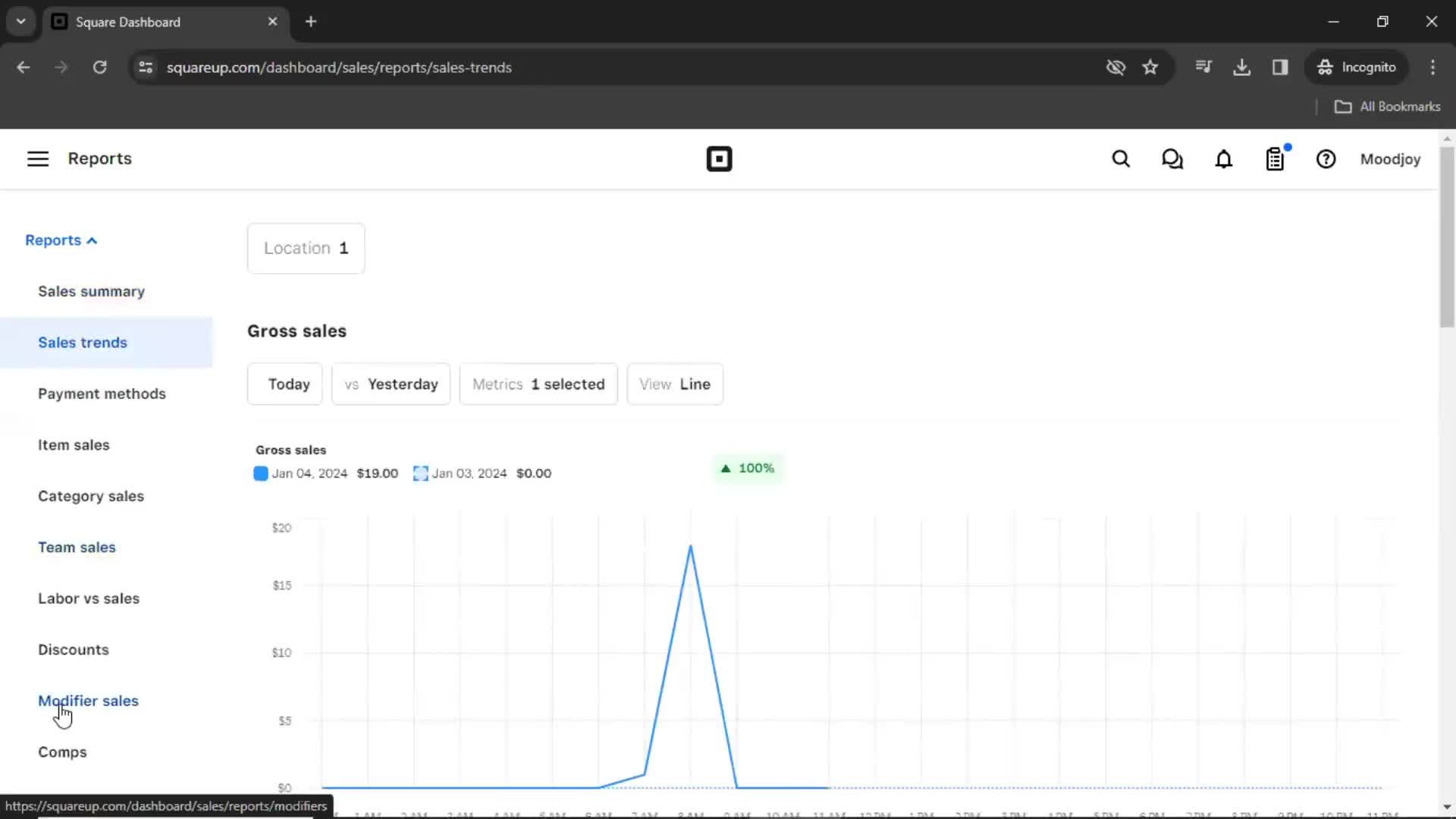Click the Modifier sales sidebar link
The image size is (1456, 819).
tap(88, 700)
